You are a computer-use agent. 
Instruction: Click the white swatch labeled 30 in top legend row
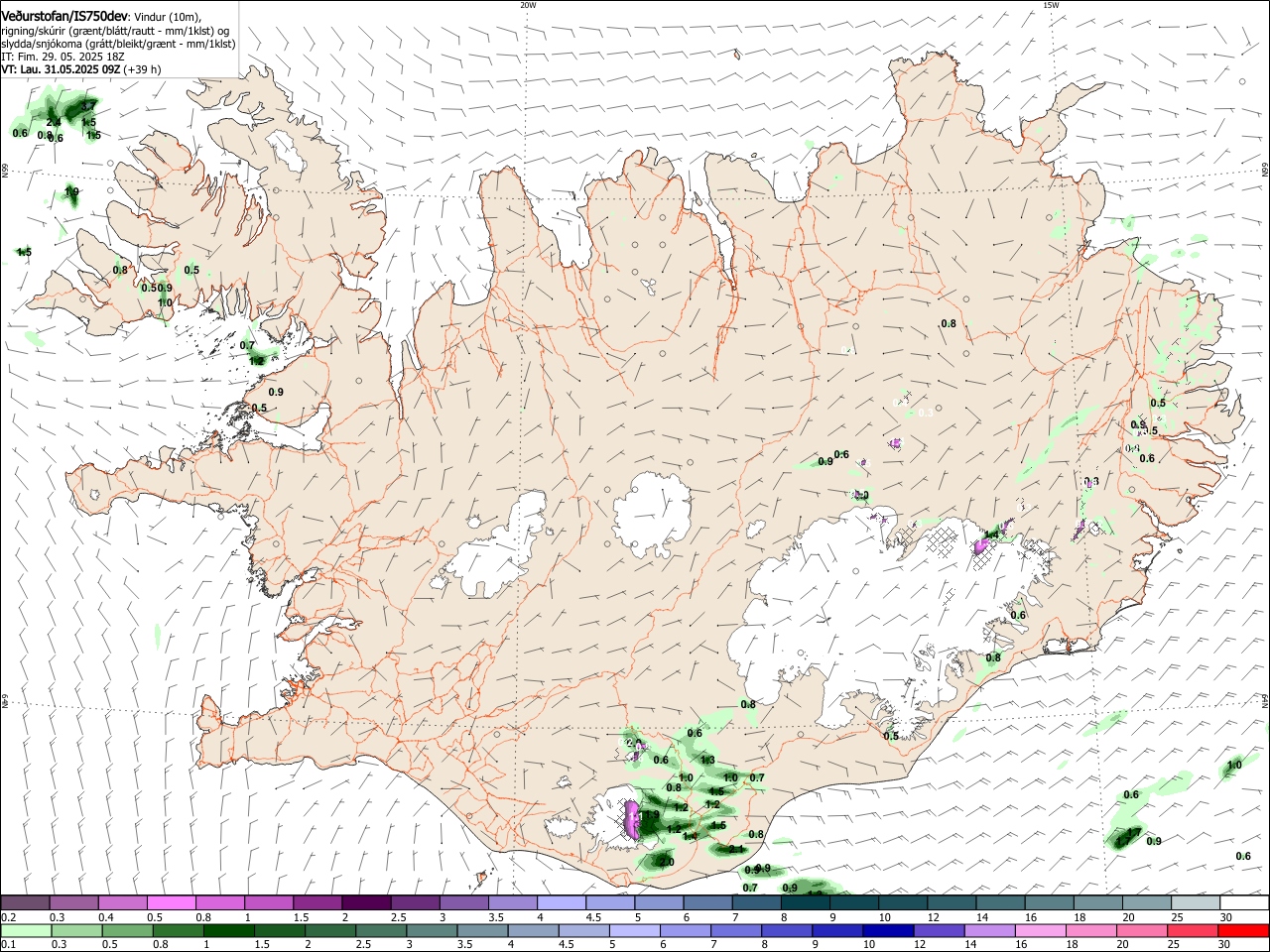pos(1243,902)
